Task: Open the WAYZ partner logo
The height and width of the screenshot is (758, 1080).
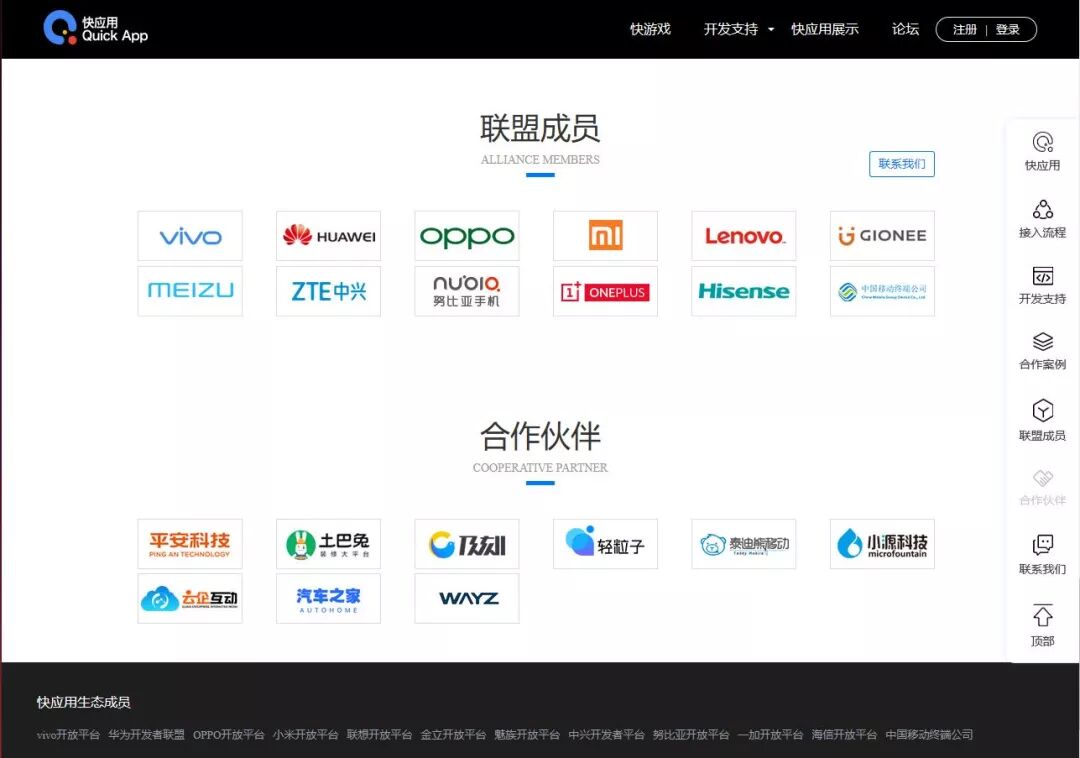Action: [x=467, y=598]
